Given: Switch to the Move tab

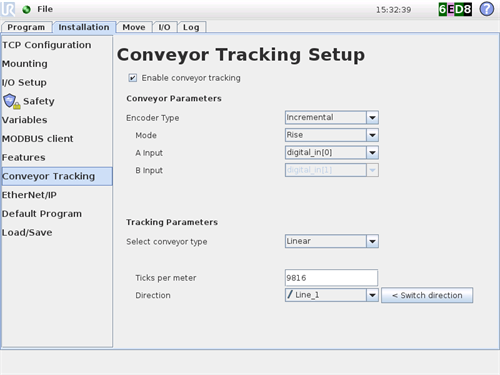Looking at the screenshot, I should pyautogui.click(x=134, y=27).
